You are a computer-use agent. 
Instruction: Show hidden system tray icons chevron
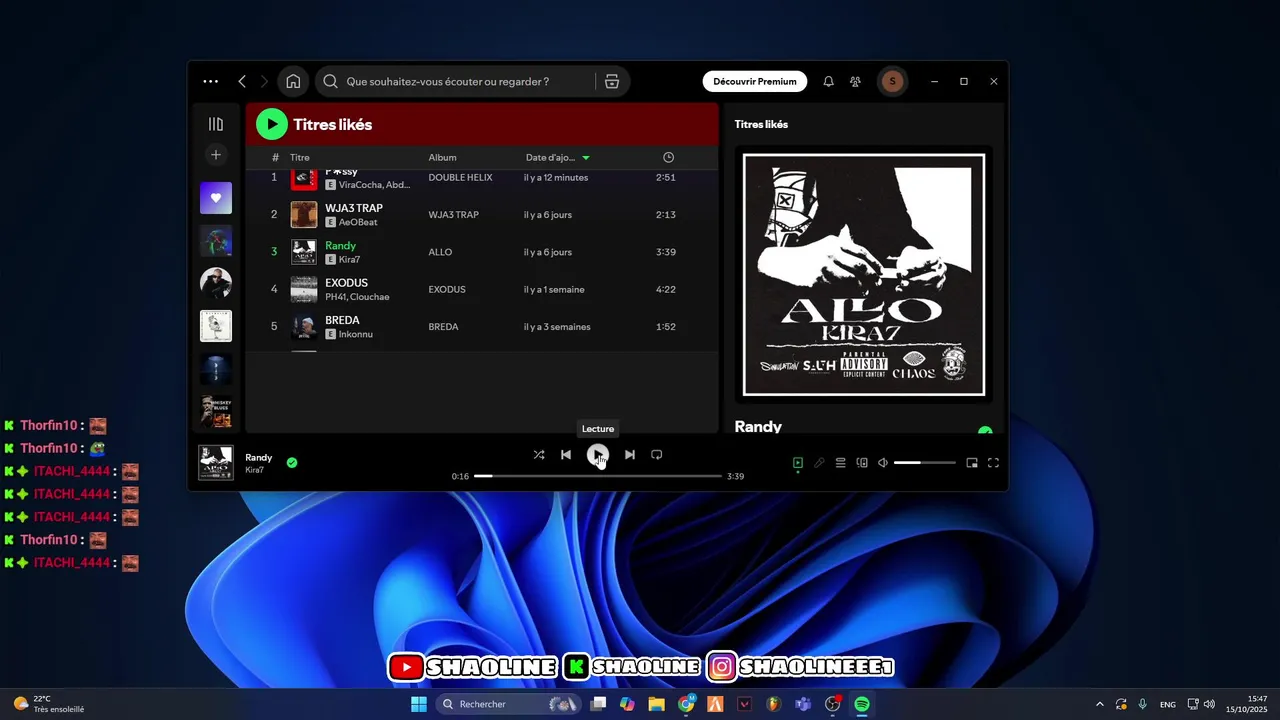coord(1100,704)
